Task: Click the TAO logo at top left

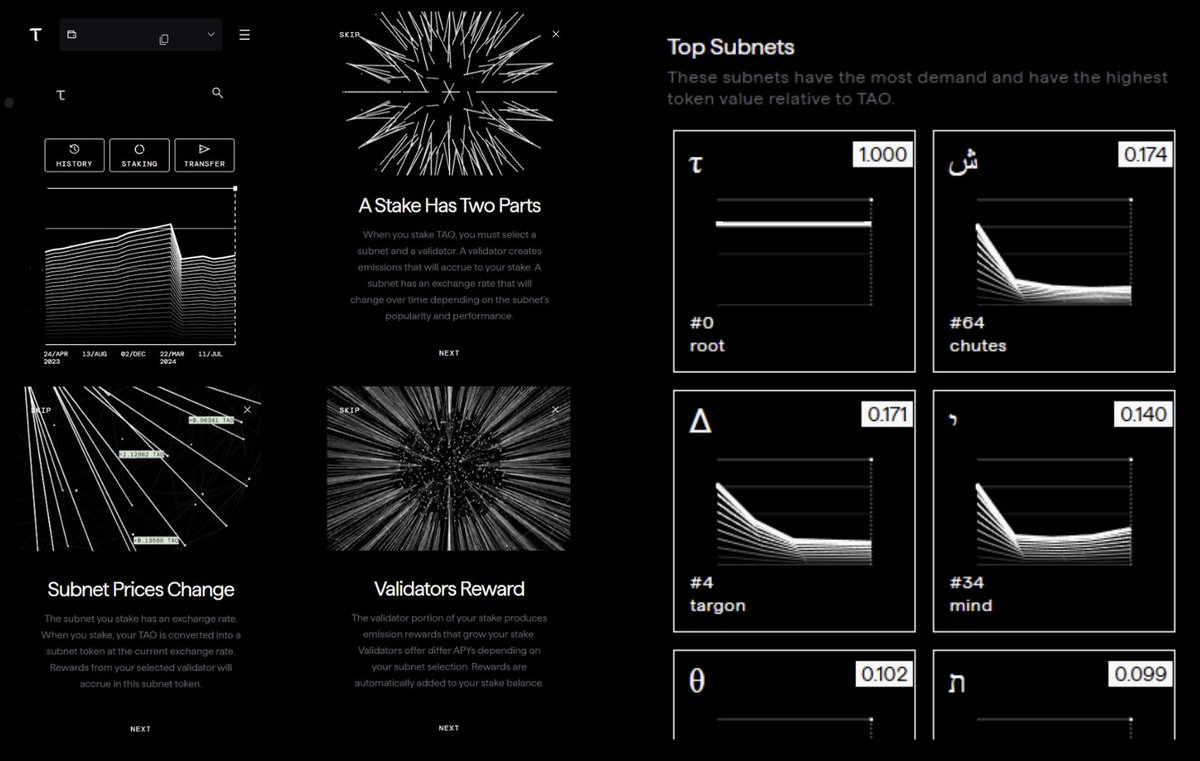Action: (36, 35)
